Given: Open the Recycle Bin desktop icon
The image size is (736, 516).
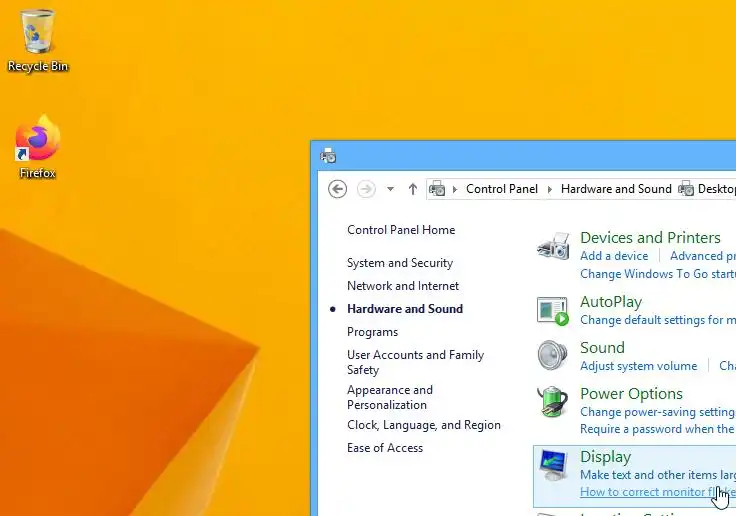Looking at the screenshot, I should pos(38,41).
